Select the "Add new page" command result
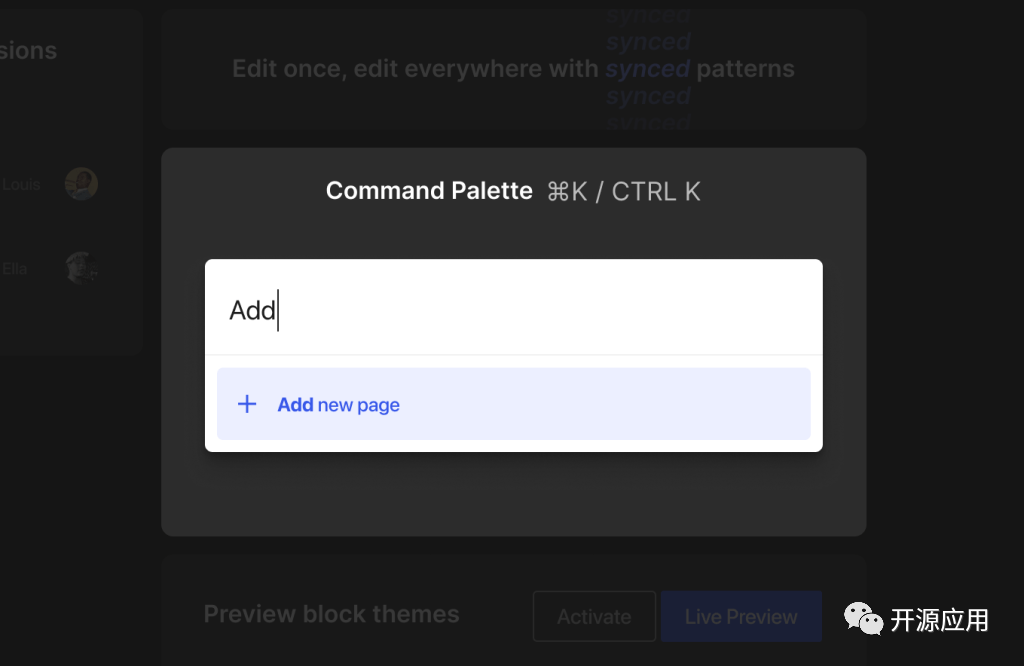Screen dimensions: 1024x666 click(x=513, y=404)
